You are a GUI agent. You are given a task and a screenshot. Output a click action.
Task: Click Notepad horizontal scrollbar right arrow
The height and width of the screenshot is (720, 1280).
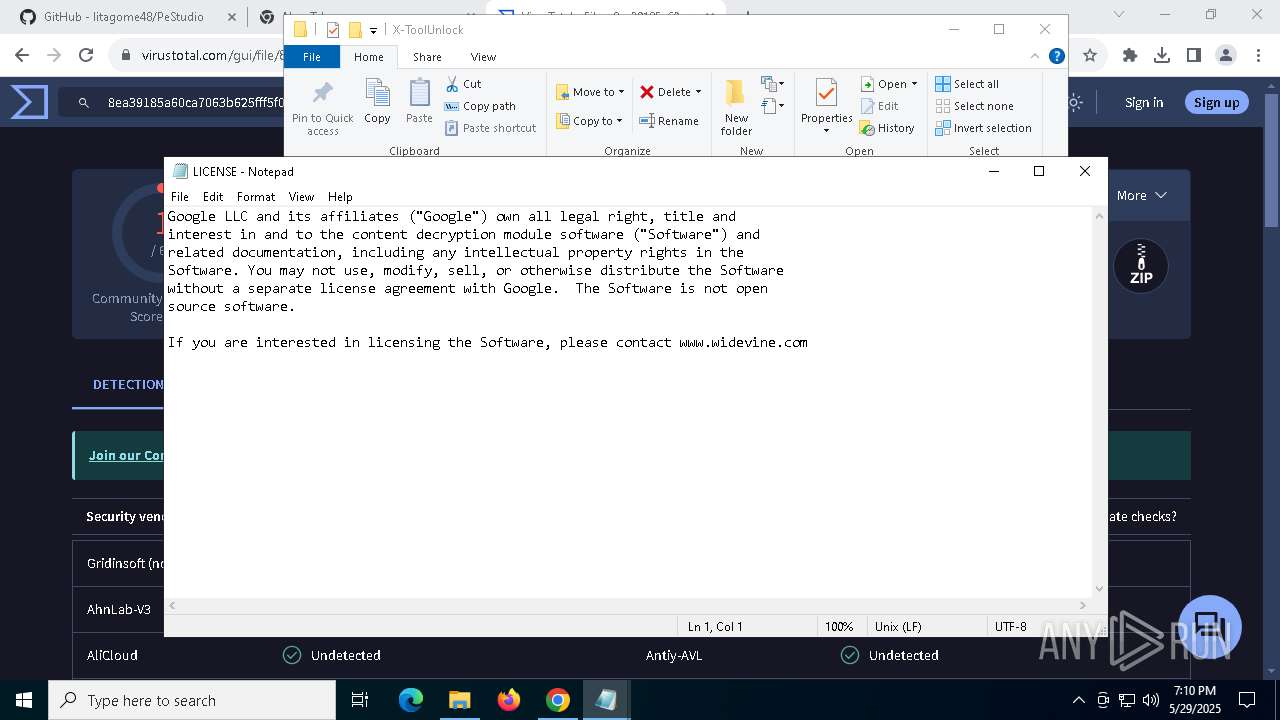click(1082, 605)
